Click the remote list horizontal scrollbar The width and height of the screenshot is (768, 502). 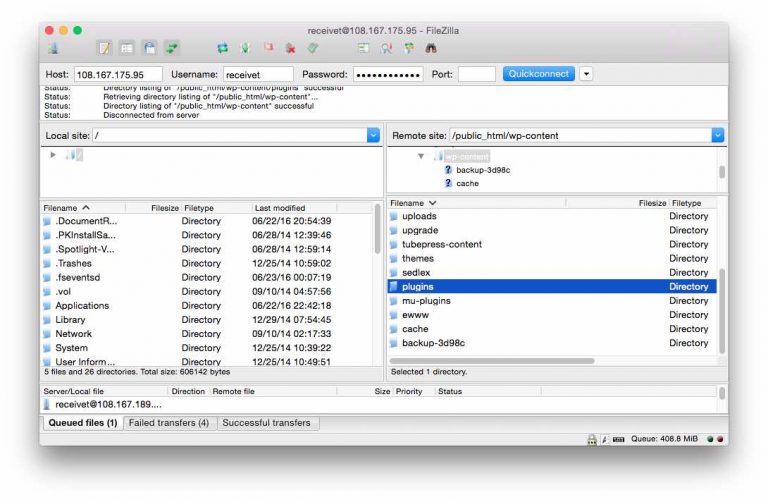[492, 361]
